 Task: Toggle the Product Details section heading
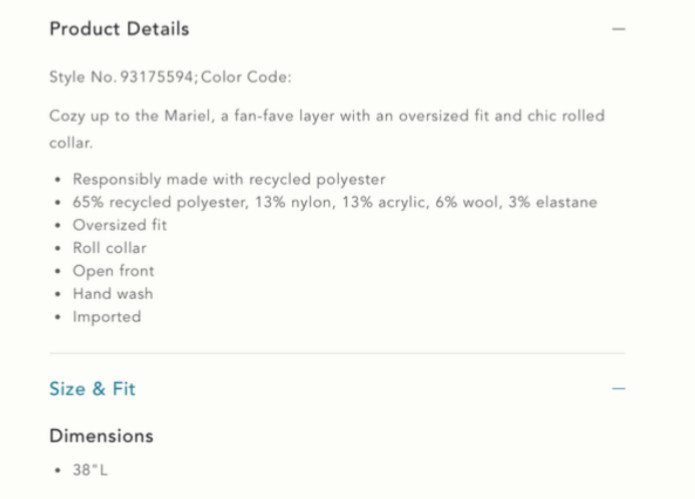tap(119, 29)
